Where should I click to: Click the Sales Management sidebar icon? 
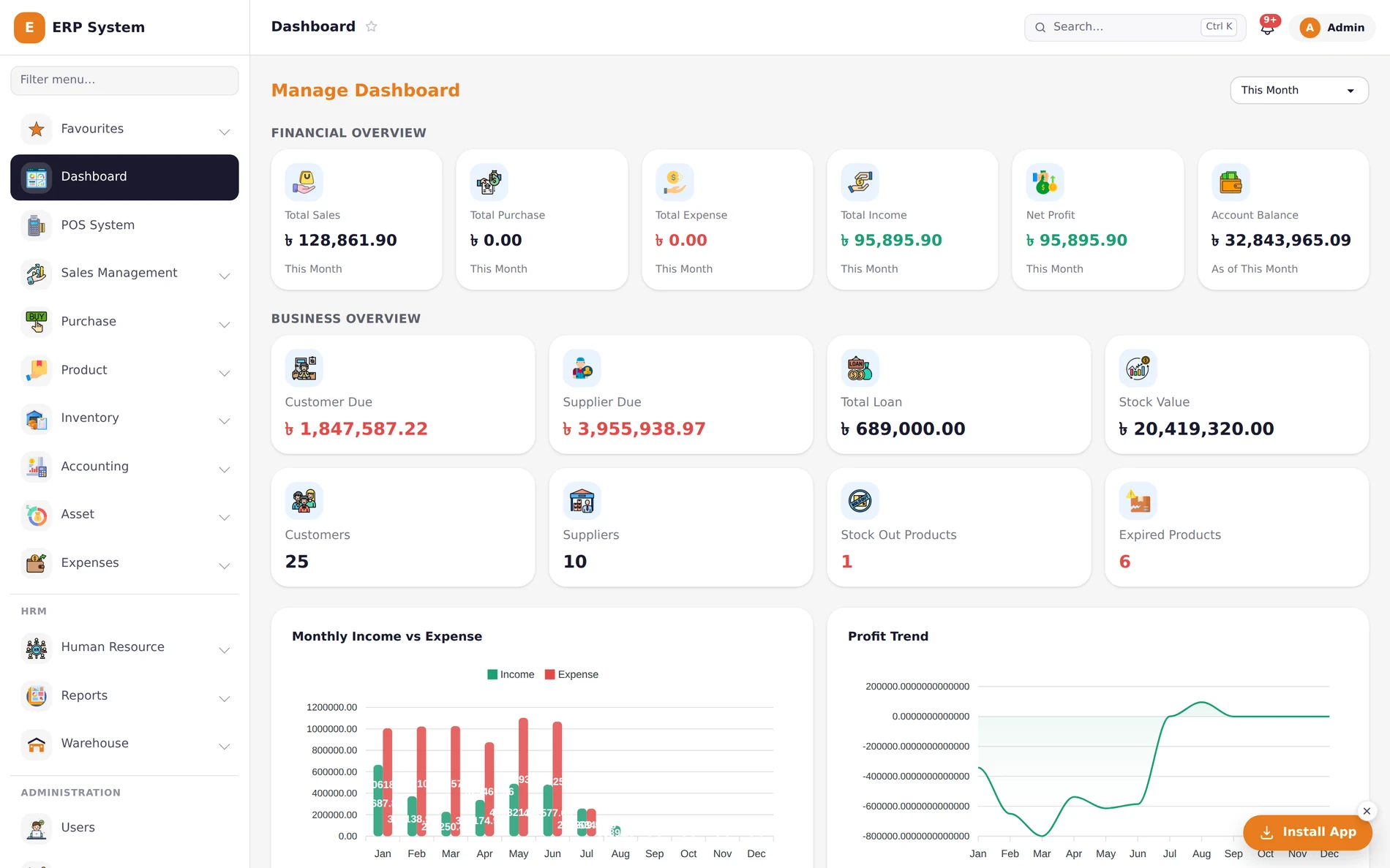(x=37, y=273)
